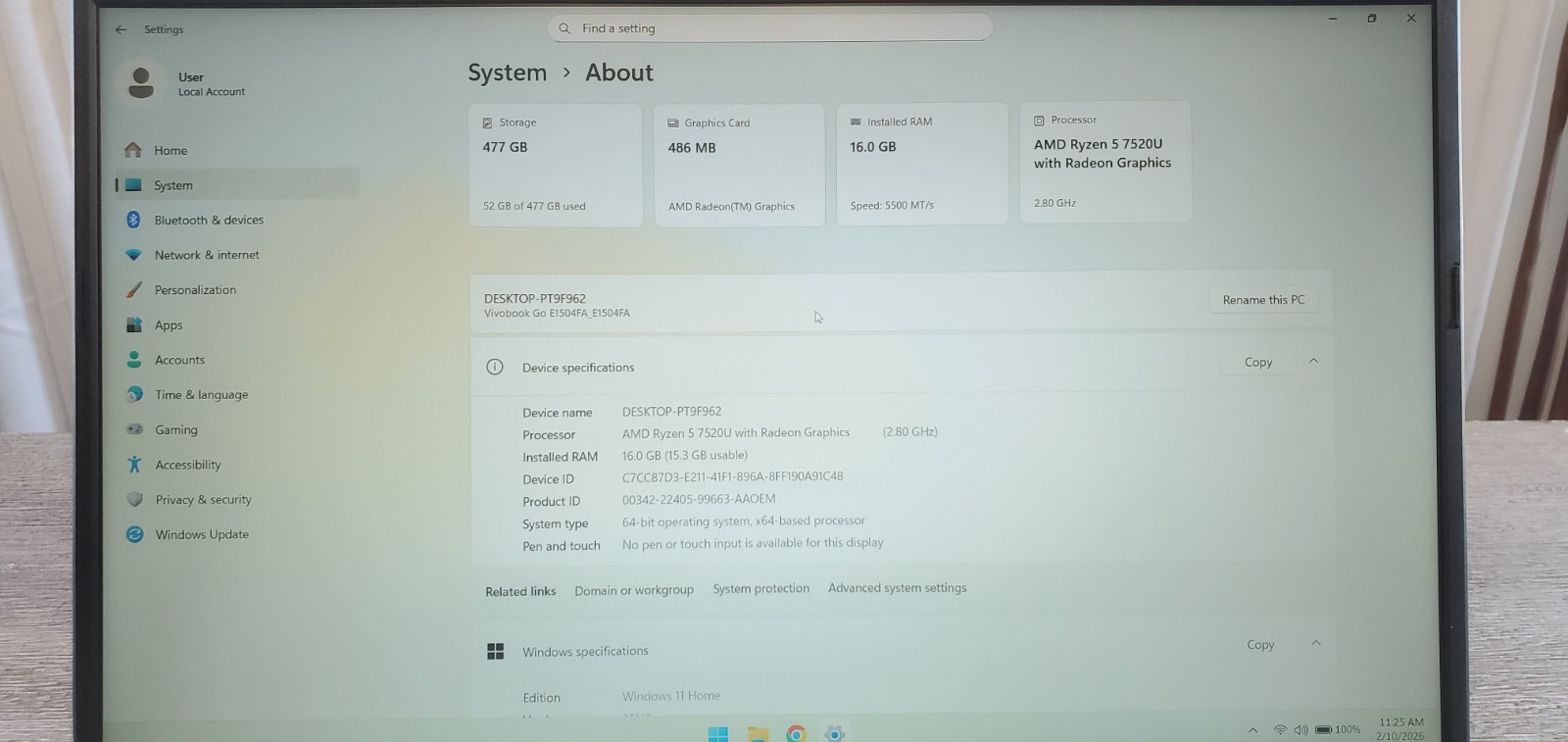
Task: Click the Time & language globe icon
Action: [134, 394]
